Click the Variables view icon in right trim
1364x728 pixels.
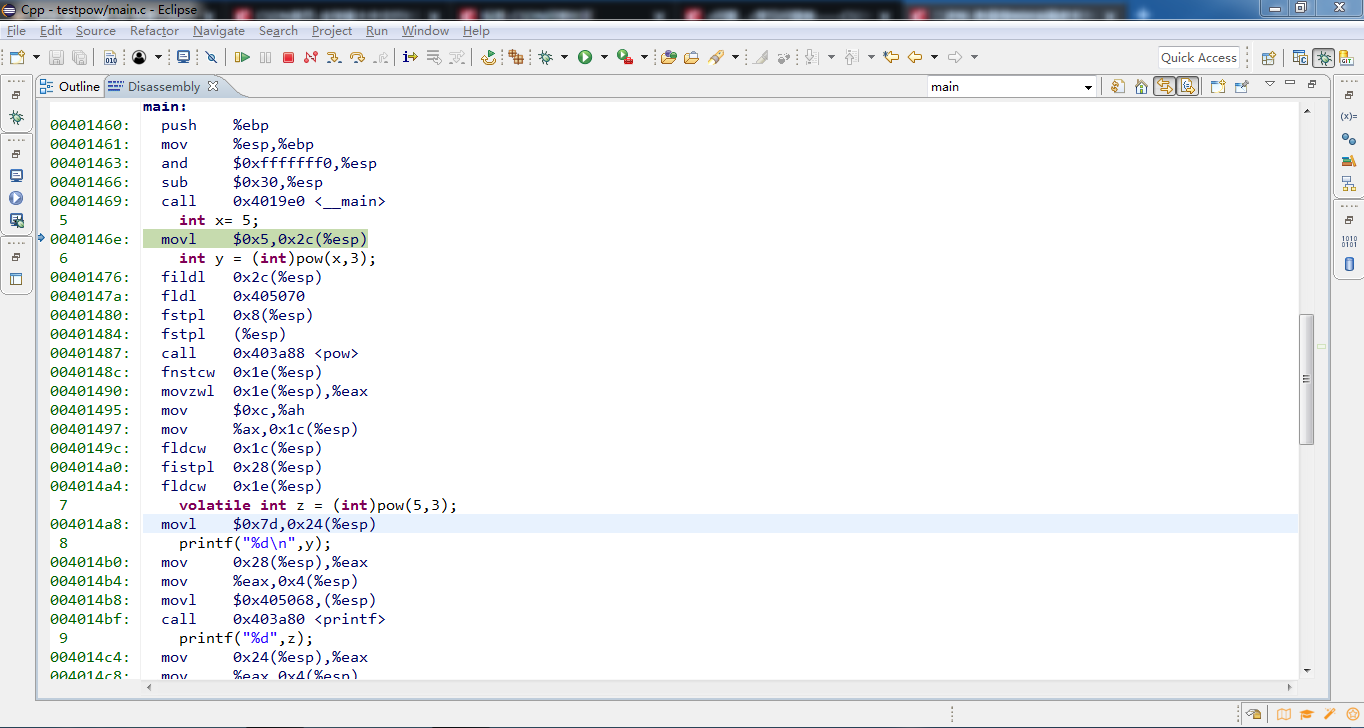pos(1348,116)
